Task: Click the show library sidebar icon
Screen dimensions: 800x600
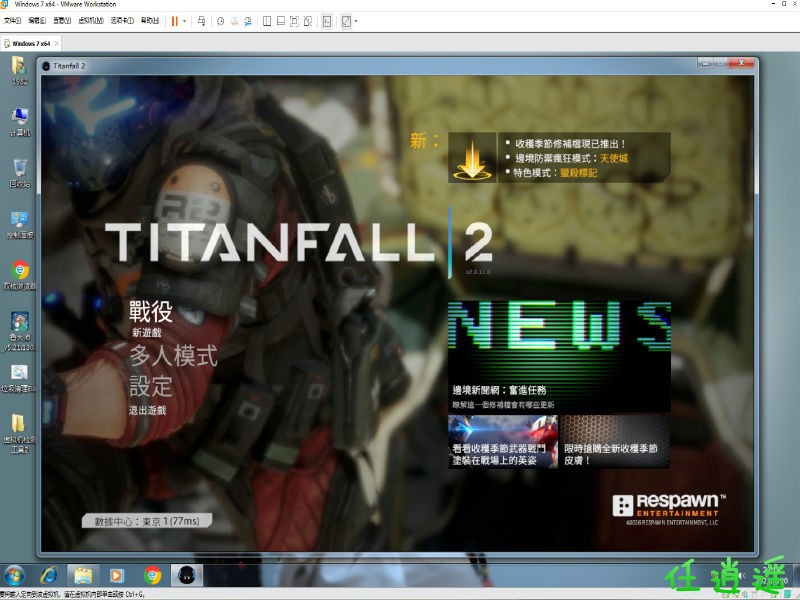Action: [267, 21]
